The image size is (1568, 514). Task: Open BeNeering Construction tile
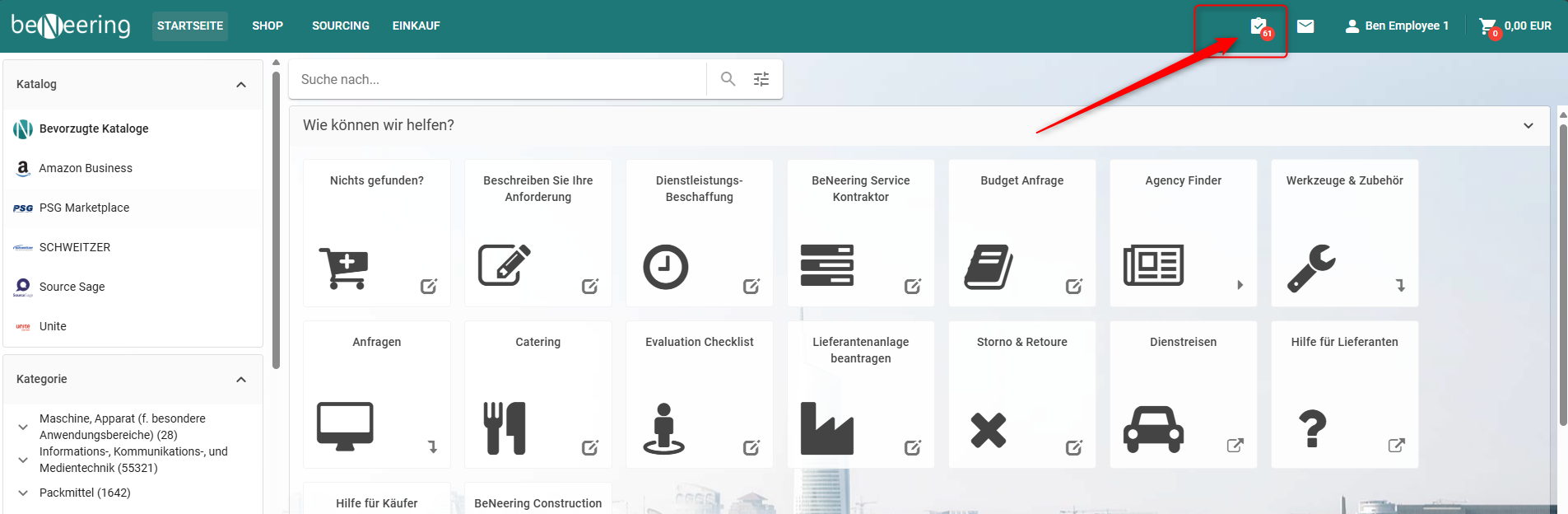click(x=538, y=499)
